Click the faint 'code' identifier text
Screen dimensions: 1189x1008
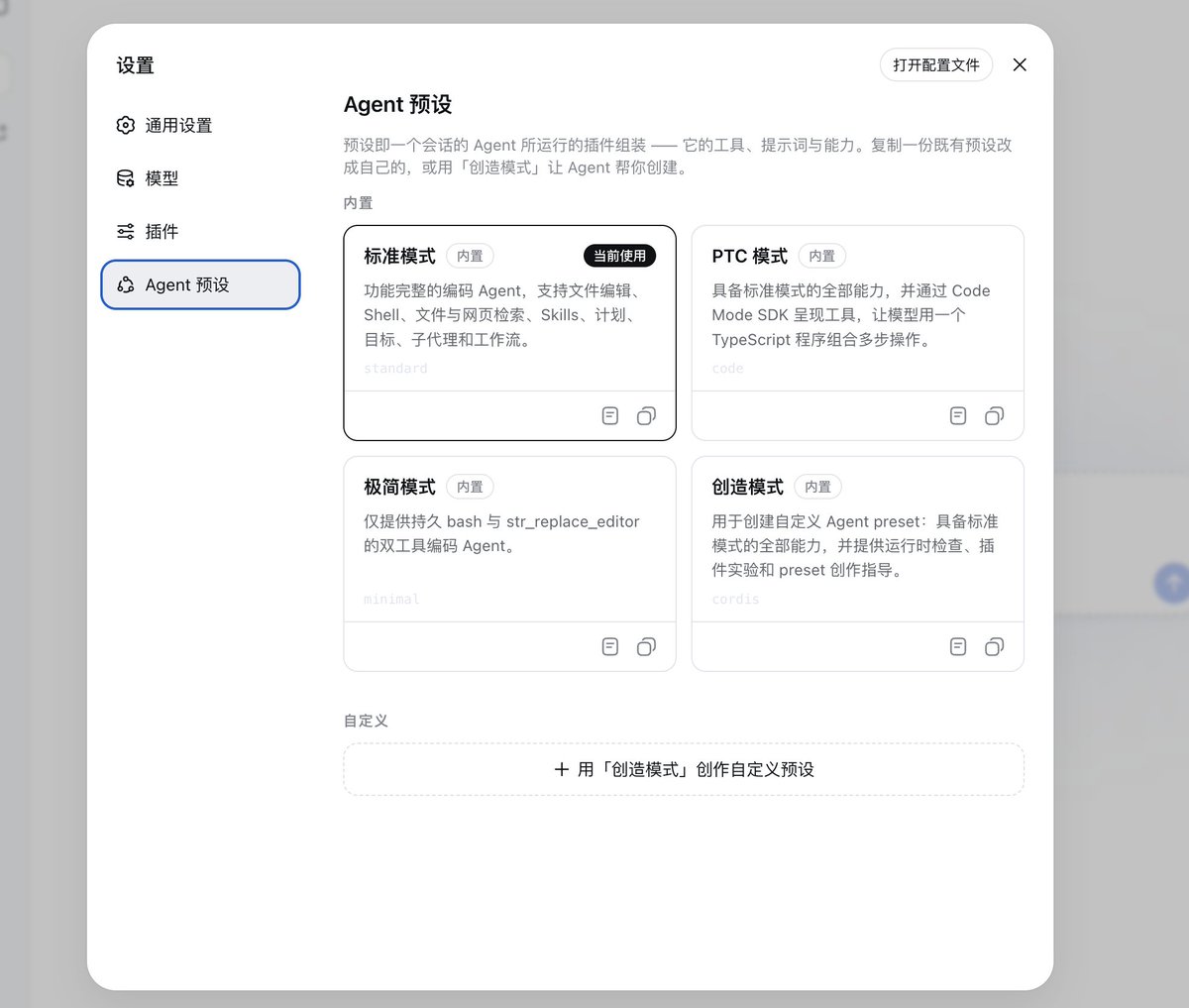pyautogui.click(x=727, y=368)
